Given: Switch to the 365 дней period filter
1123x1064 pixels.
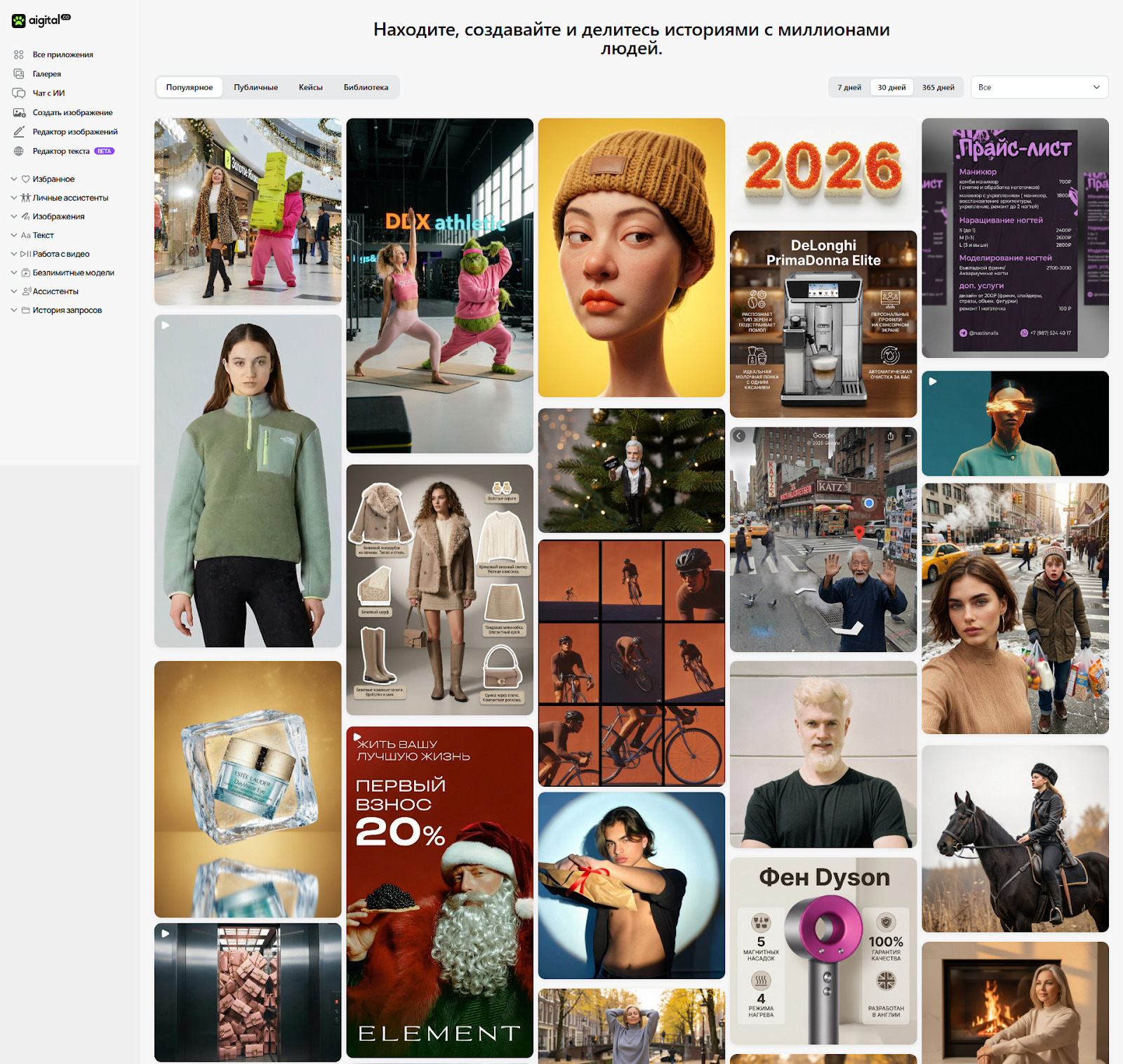Looking at the screenshot, I should coord(938,88).
